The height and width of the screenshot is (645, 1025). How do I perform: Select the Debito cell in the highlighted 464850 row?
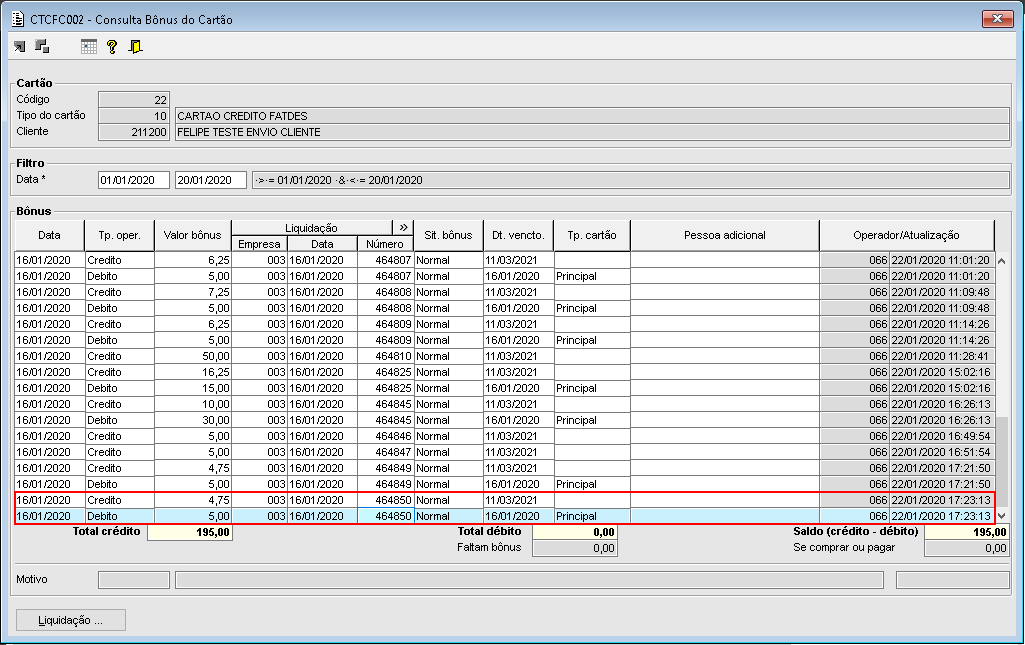[120, 516]
